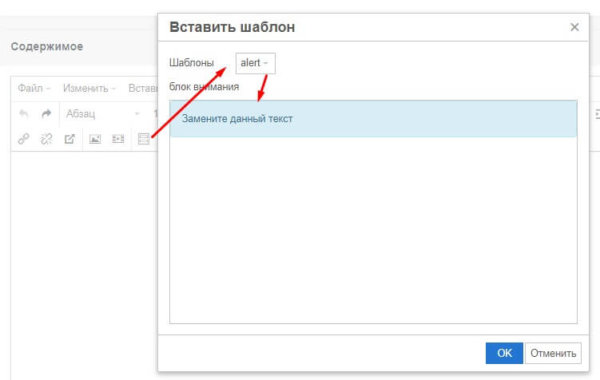Open the alert templates dropdown

click(255, 63)
